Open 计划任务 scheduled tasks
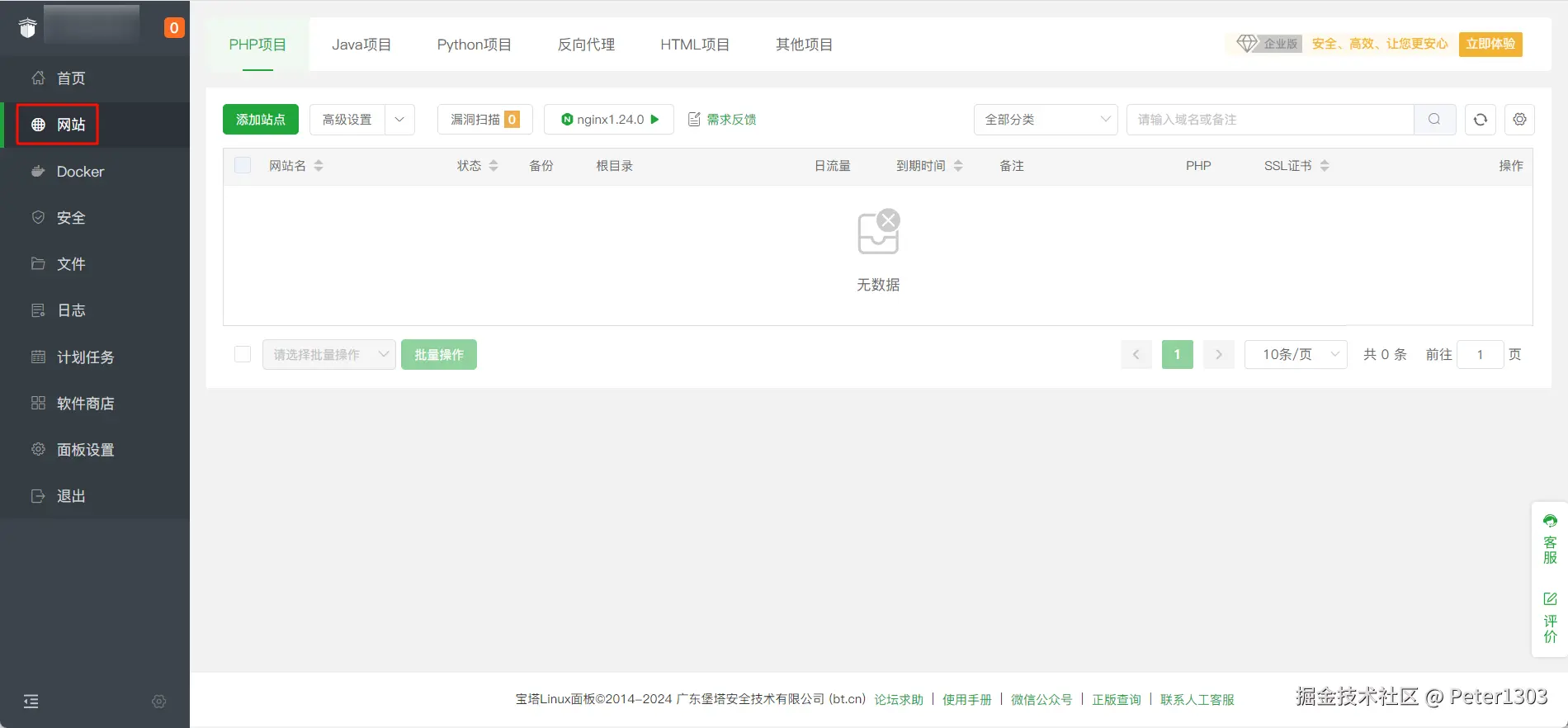 pyautogui.click(x=95, y=357)
